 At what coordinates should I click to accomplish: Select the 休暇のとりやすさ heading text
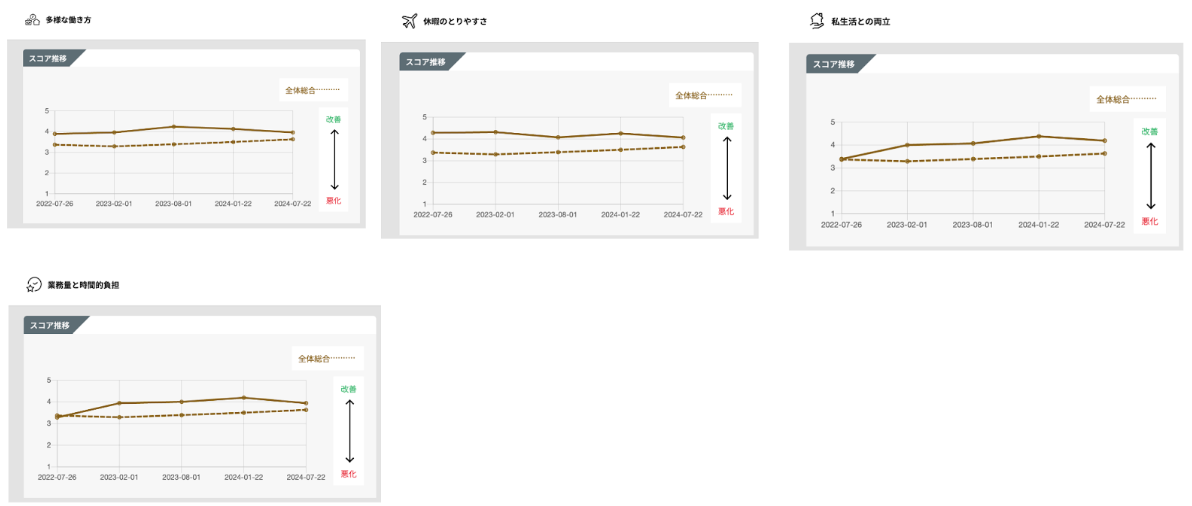tap(455, 22)
